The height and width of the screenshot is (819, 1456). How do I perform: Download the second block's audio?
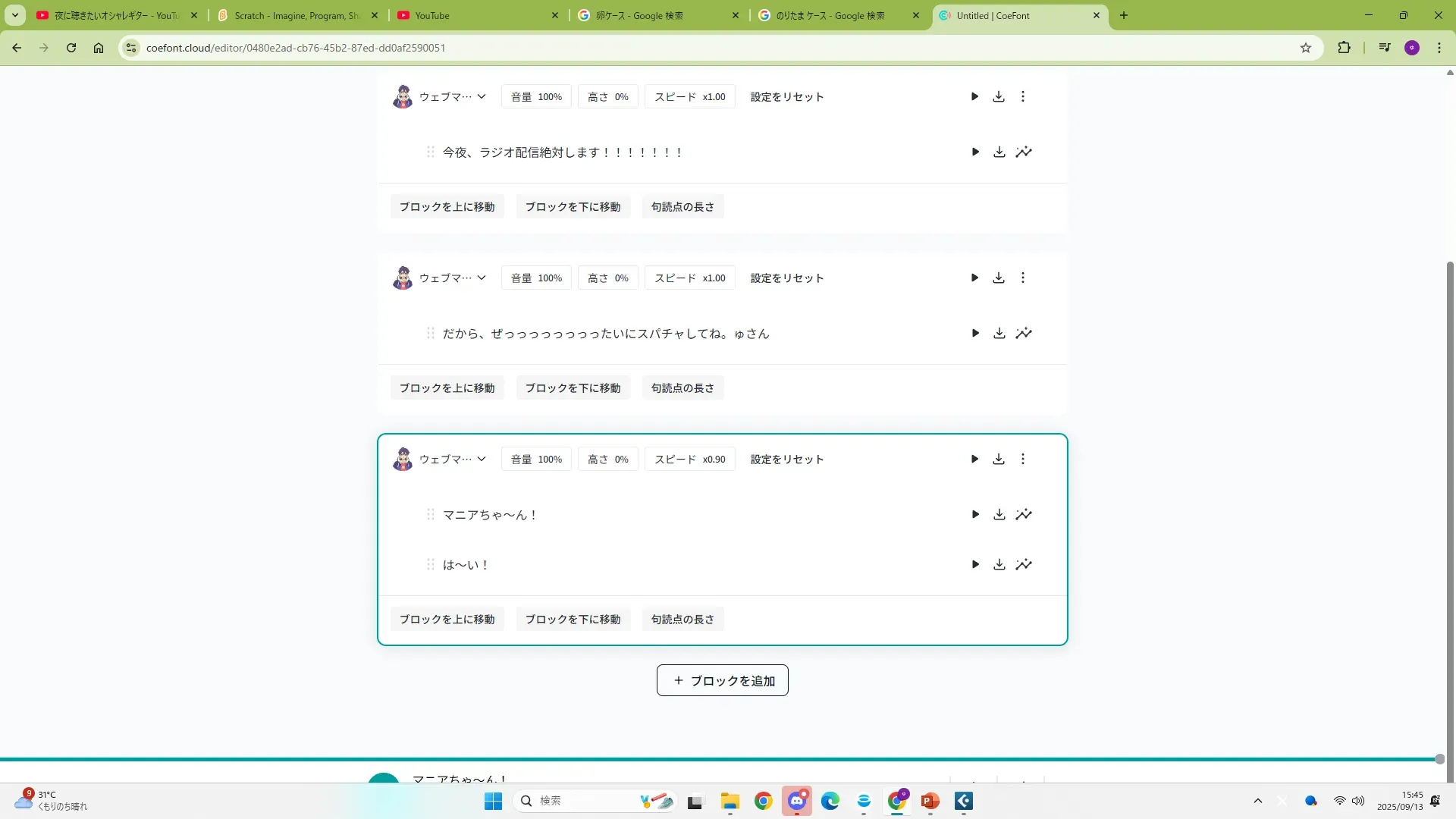coord(999,278)
